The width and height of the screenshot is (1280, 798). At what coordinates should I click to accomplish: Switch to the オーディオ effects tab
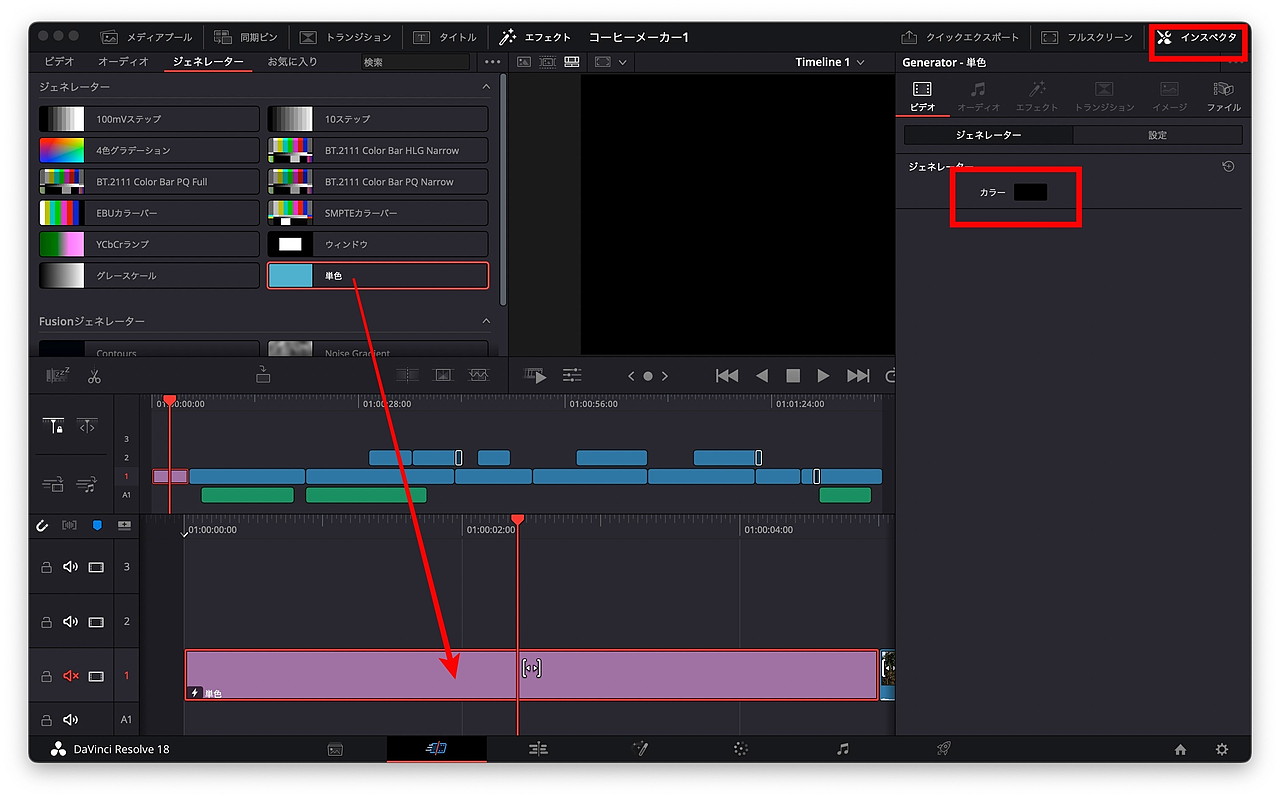tap(124, 62)
